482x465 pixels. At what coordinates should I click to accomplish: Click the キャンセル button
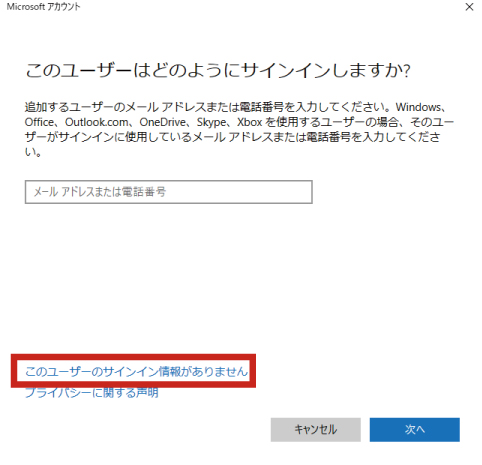click(315, 429)
